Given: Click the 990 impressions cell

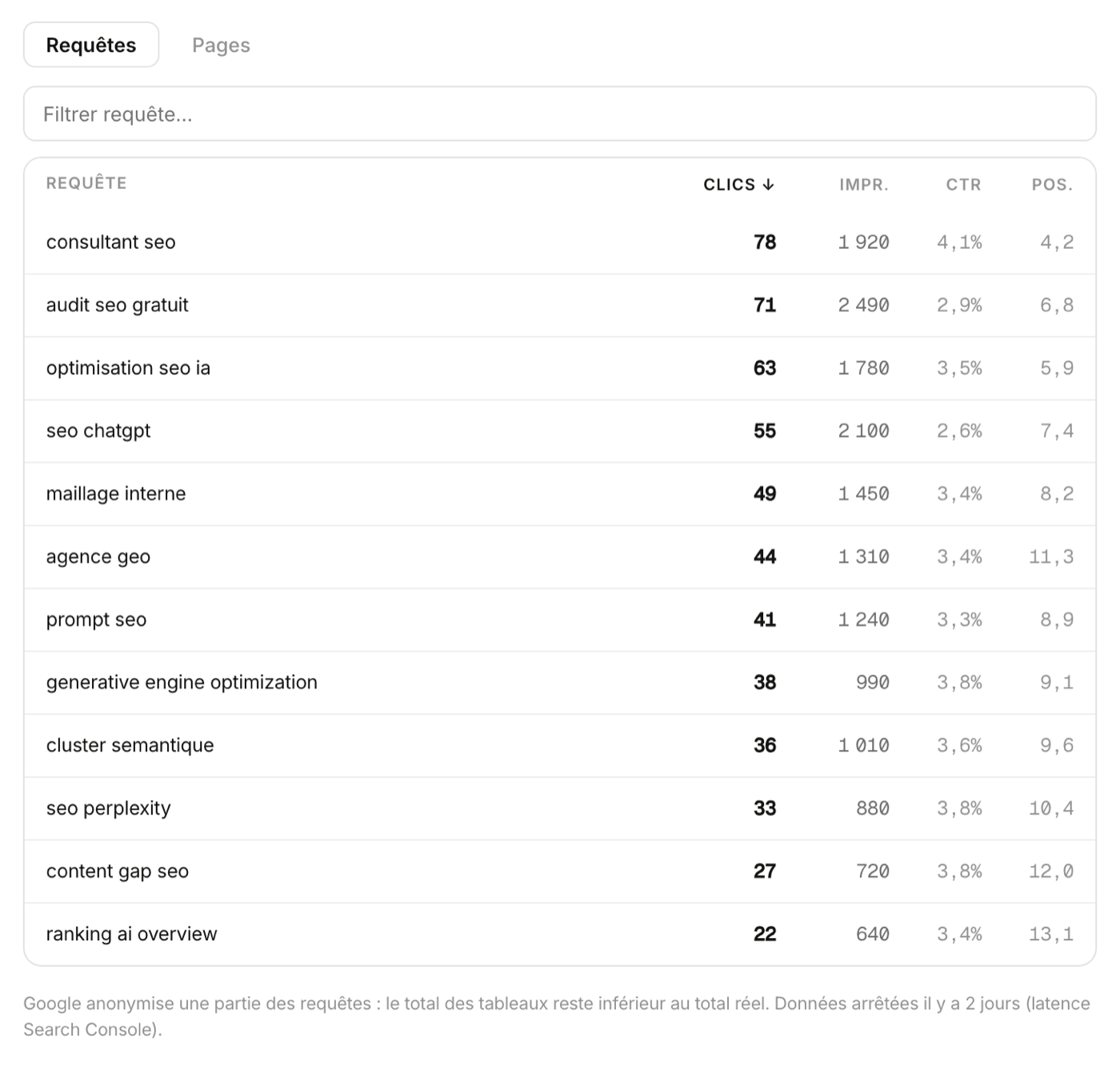Looking at the screenshot, I should [x=873, y=683].
